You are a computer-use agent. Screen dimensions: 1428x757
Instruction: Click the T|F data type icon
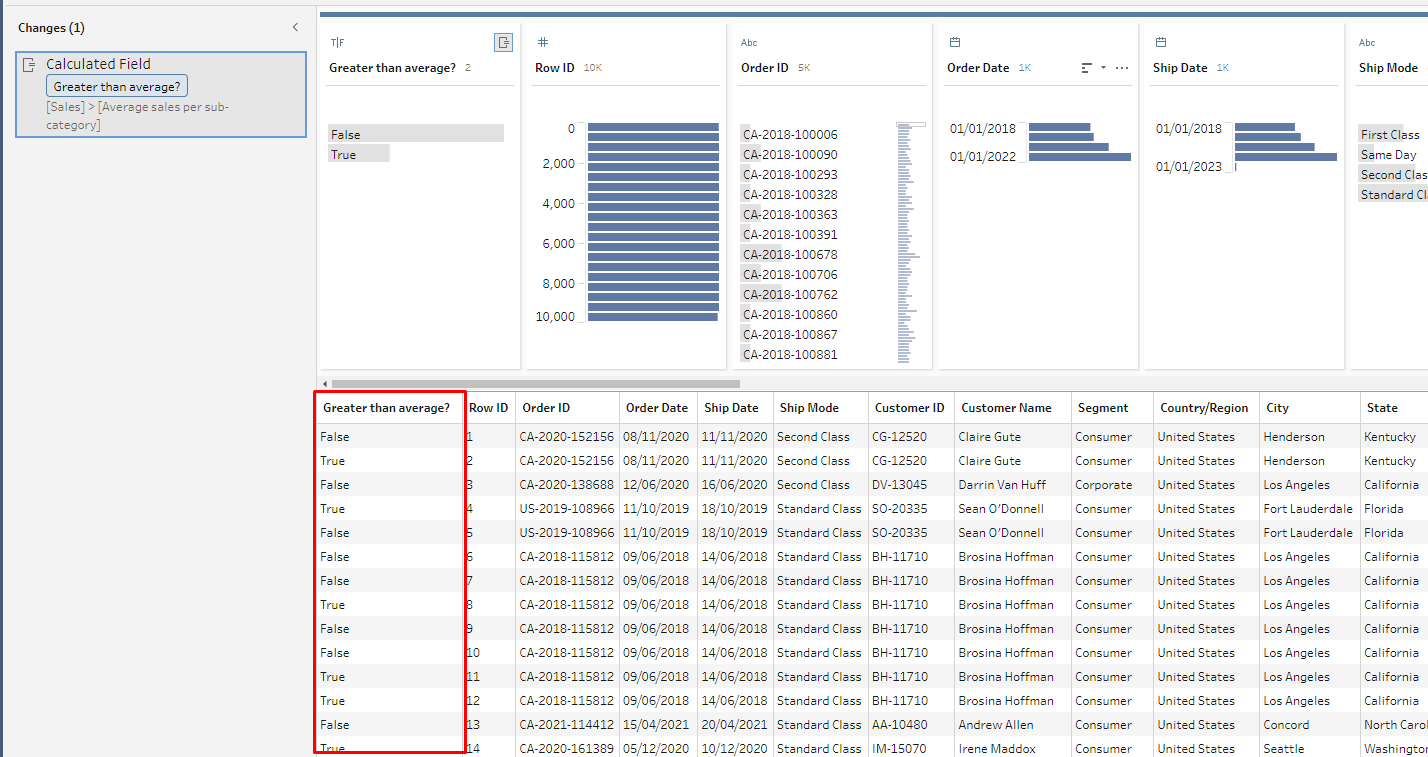[337, 42]
